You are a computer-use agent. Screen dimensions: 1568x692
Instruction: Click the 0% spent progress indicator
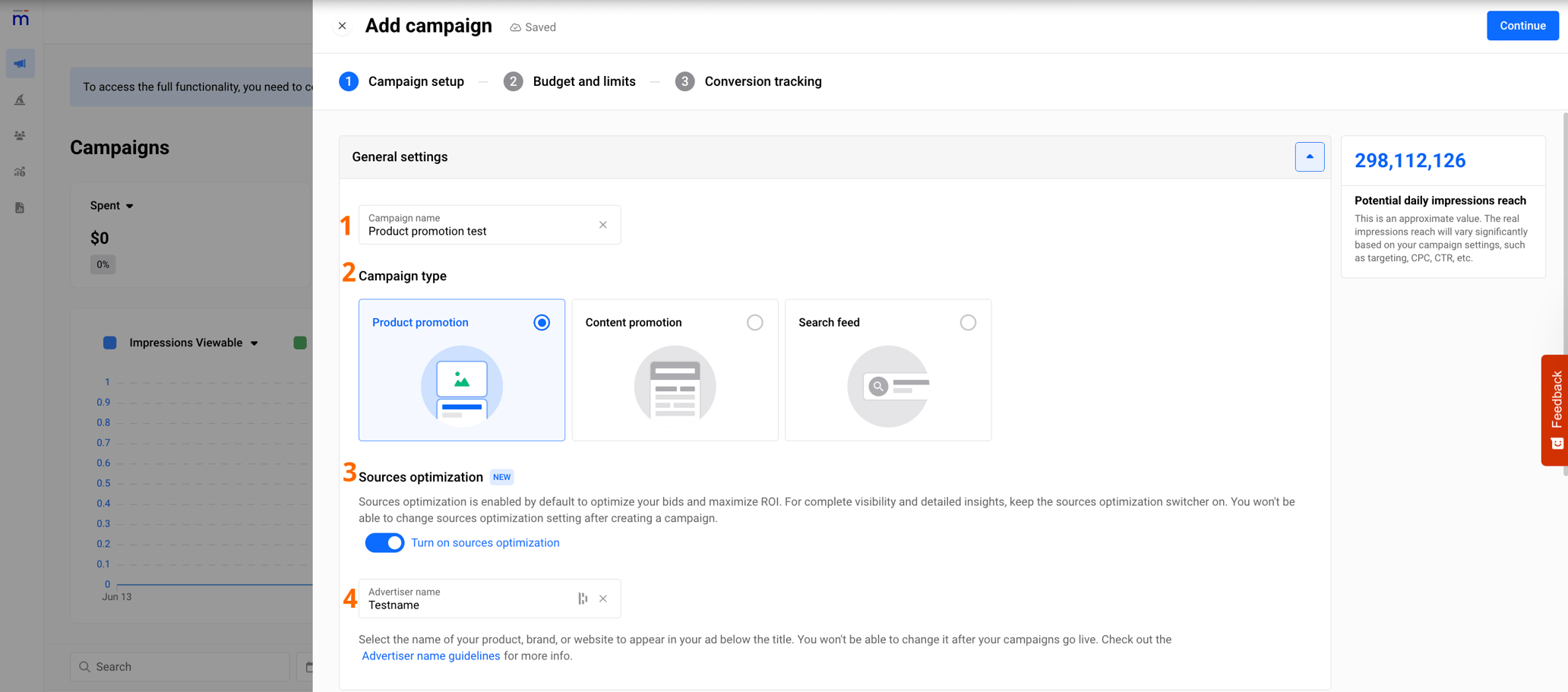[x=102, y=264]
